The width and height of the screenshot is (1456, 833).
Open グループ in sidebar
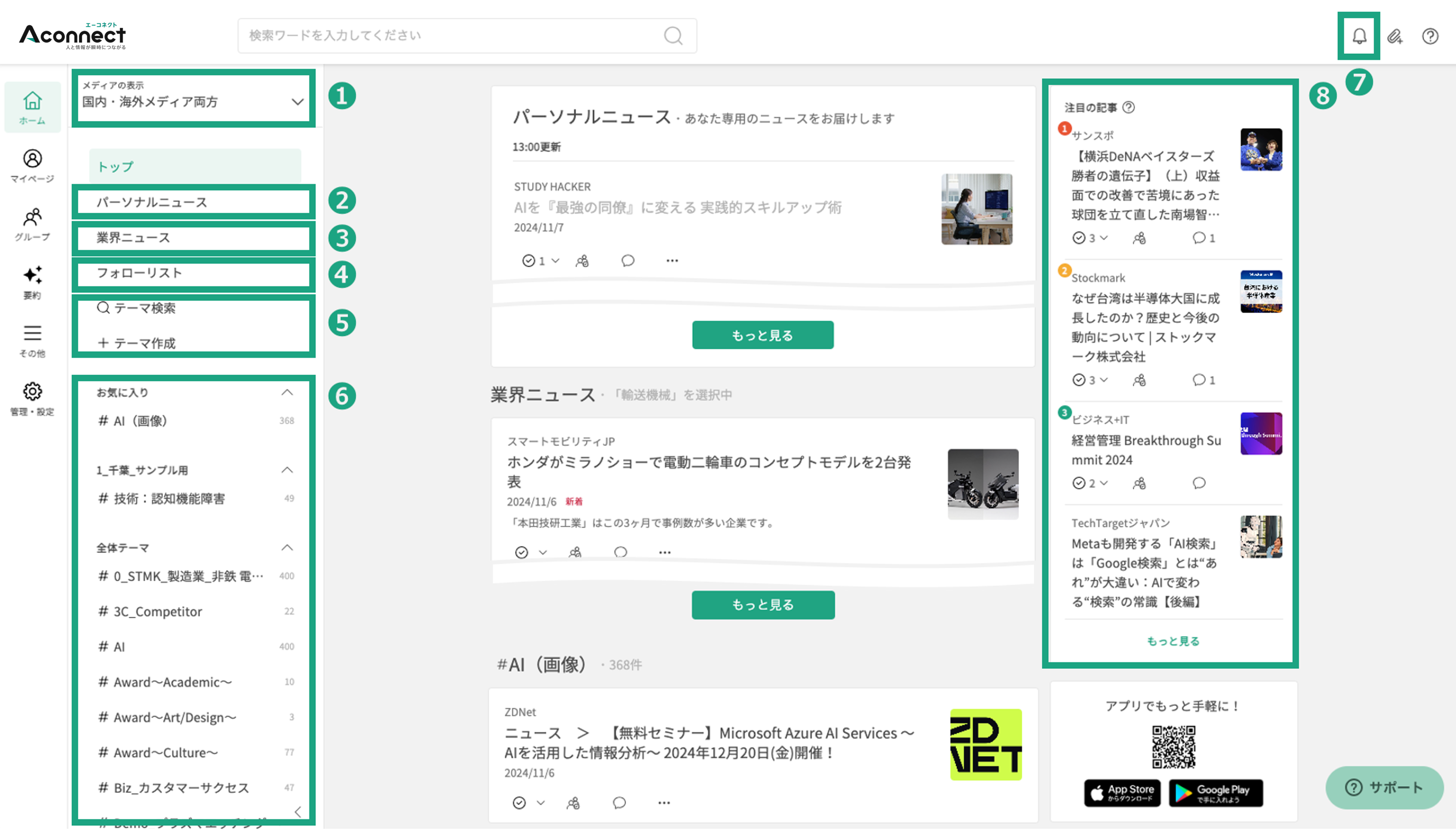click(x=32, y=224)
